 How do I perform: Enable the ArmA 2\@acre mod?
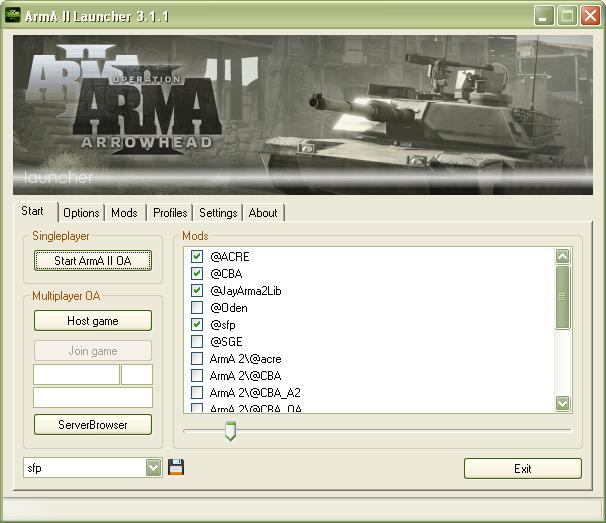[x=197, y=358]
